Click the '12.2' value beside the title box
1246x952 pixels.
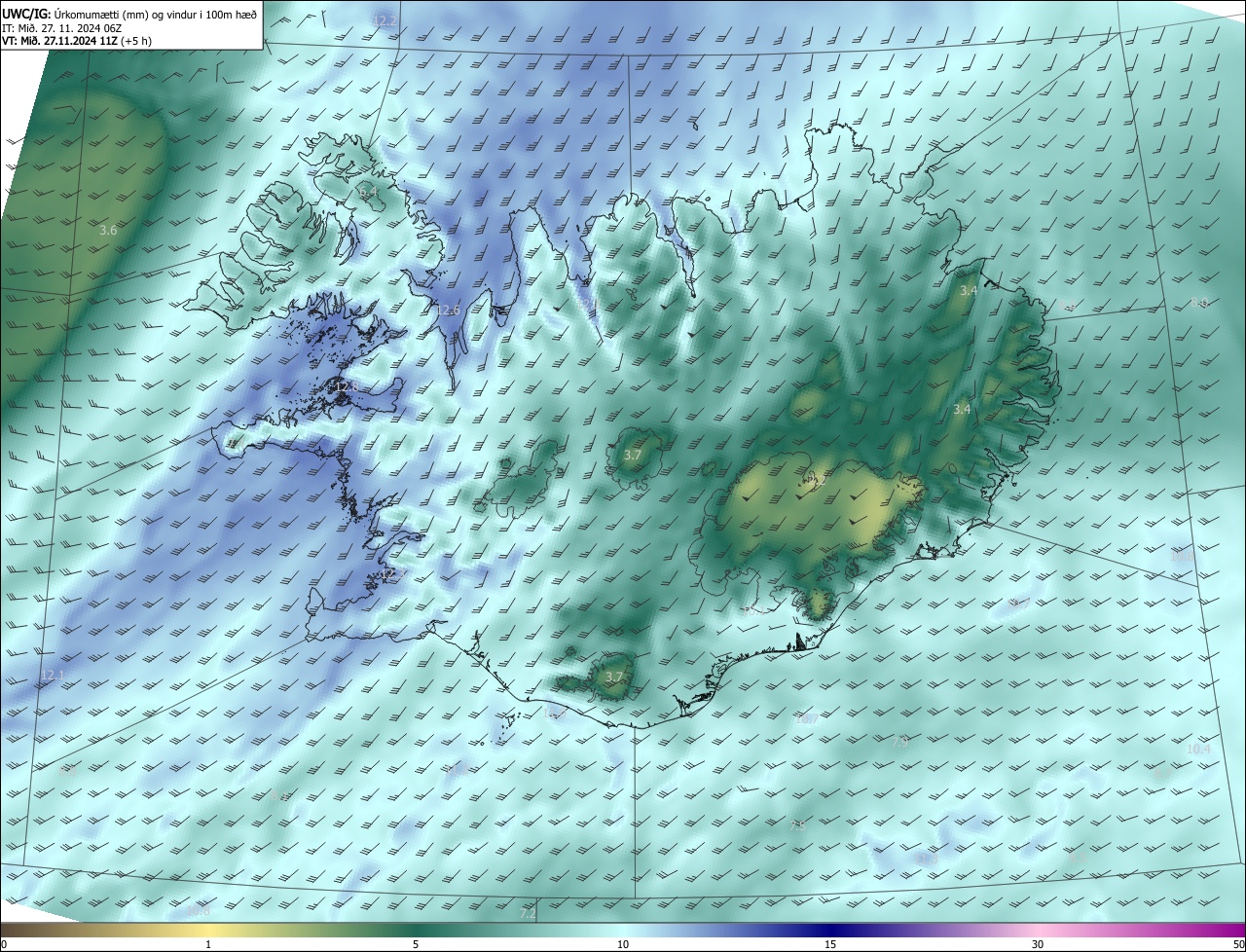pos(385,20)
